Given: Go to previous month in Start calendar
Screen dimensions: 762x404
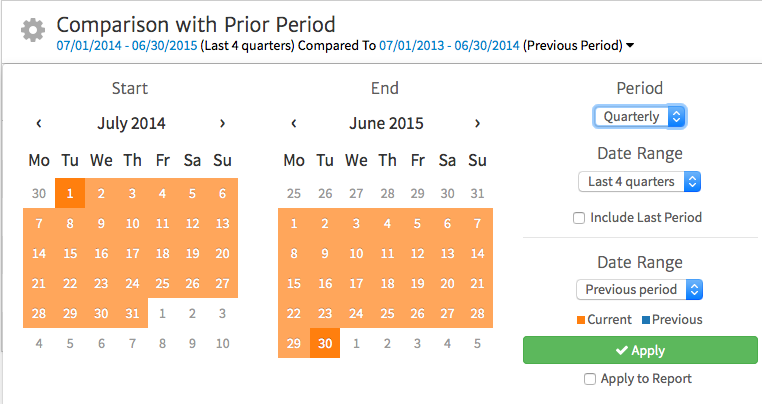Looking at the screenshot, I should (x=39, y=124).
